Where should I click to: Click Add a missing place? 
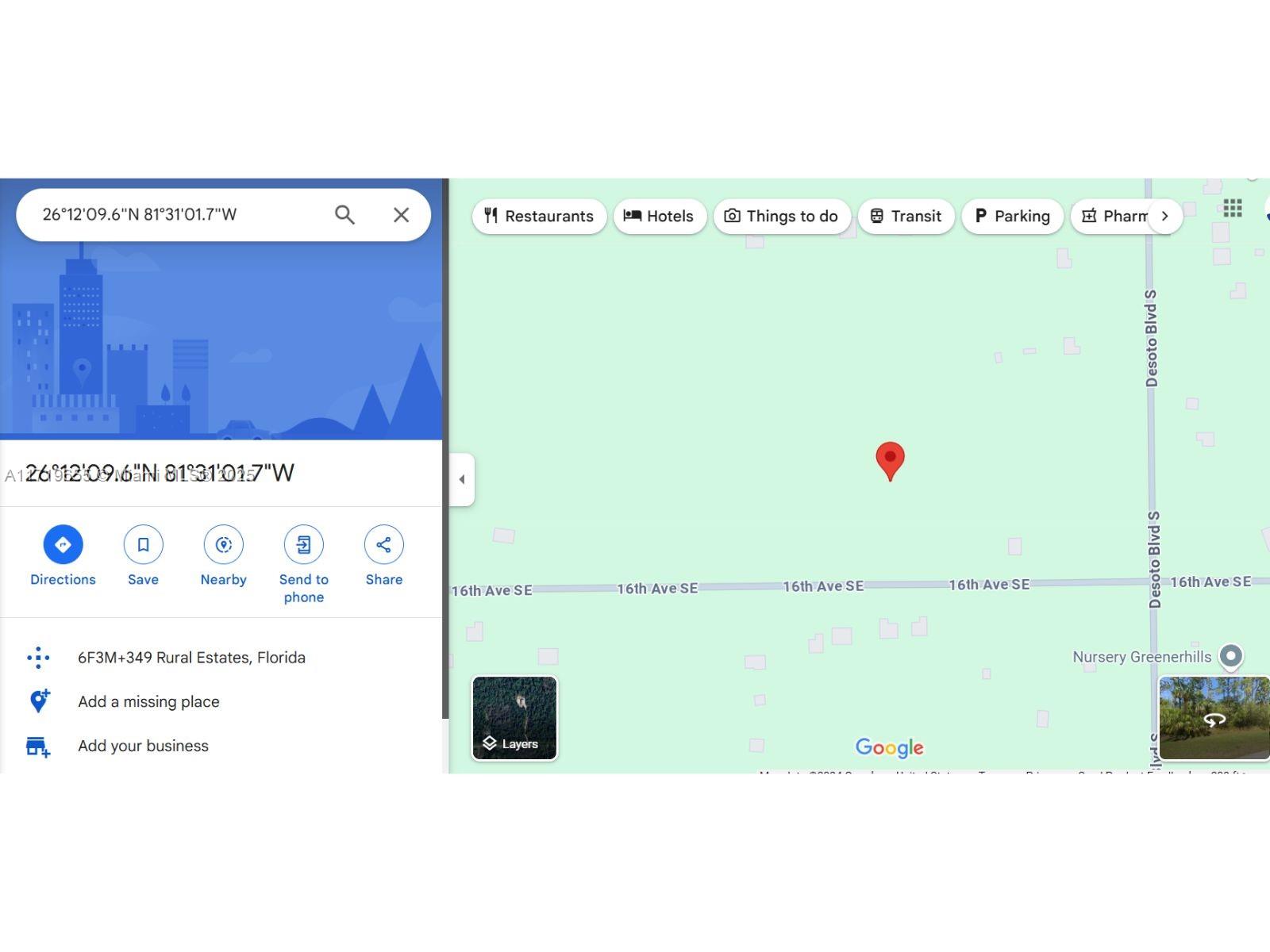click(x=148, y=702)
